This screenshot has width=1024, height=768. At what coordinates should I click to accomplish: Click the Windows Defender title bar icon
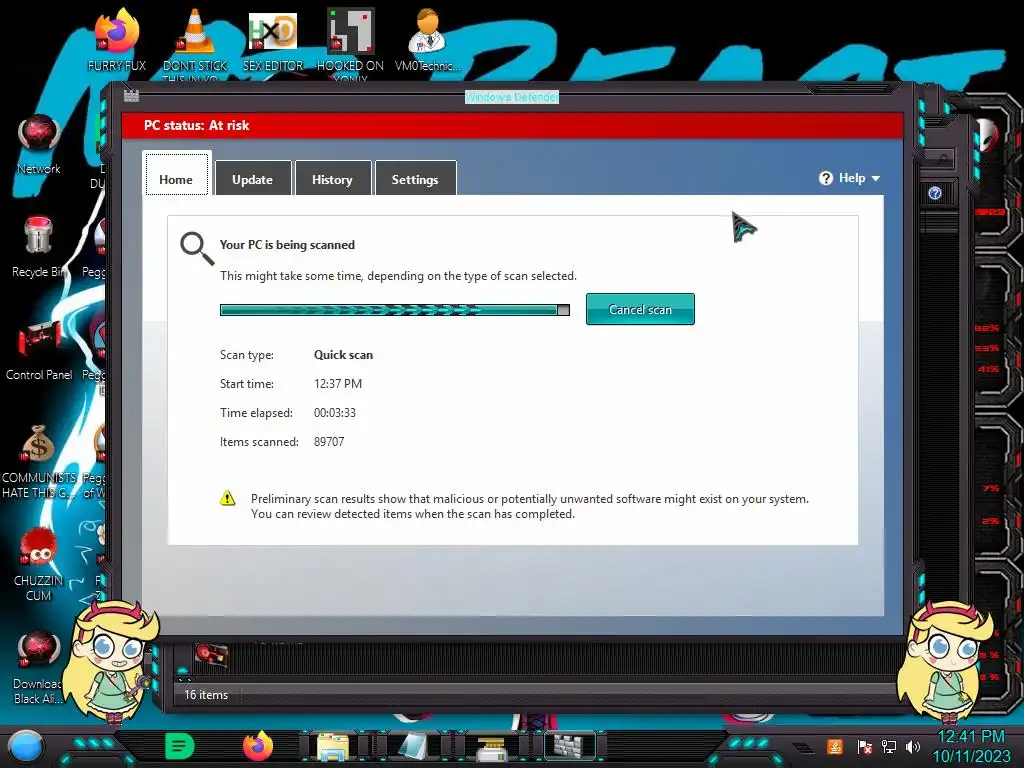click(131, 96)
